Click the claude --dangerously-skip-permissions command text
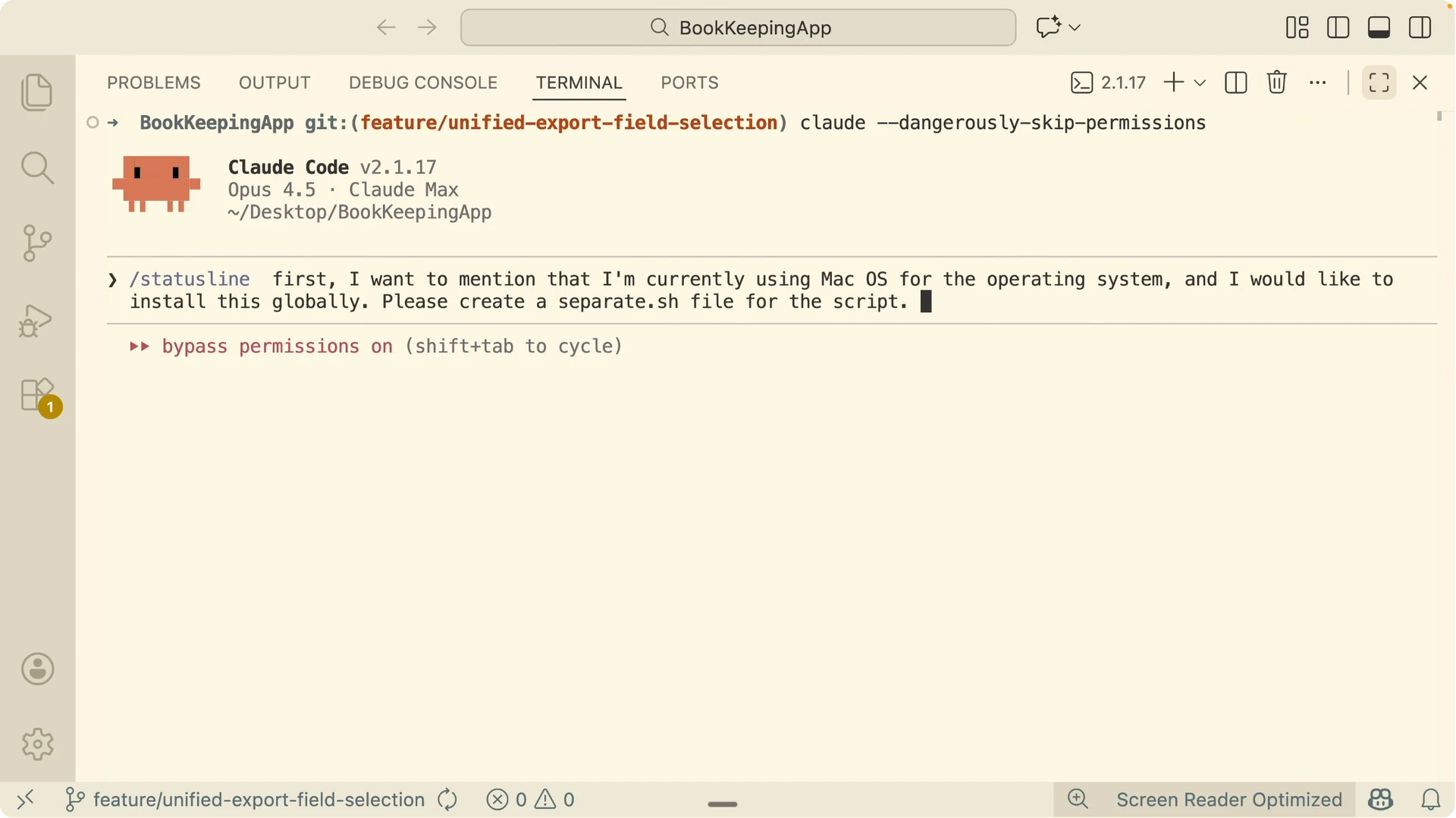Image resolution: width=1456 pixels, height=818 pixels. (1003, 123)
